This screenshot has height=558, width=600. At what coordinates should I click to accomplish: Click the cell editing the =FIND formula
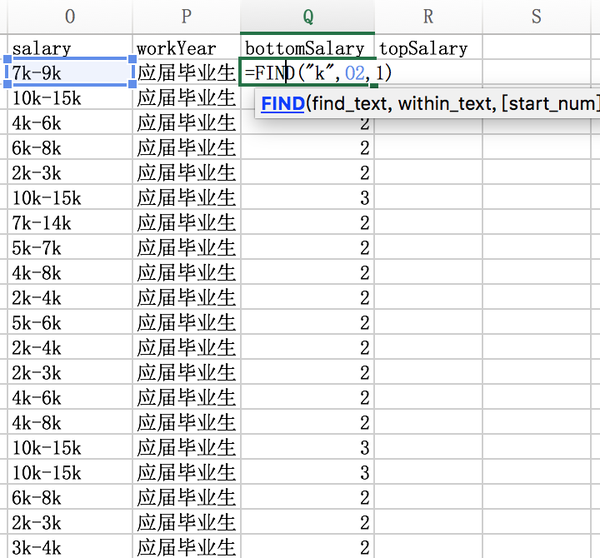pyautogui.click(x=307, y=72)
